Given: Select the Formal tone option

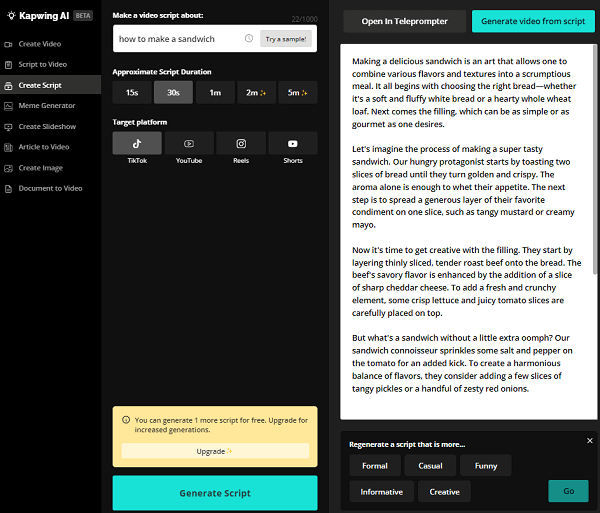Looking at the screenshot, I should pos(375,466).
